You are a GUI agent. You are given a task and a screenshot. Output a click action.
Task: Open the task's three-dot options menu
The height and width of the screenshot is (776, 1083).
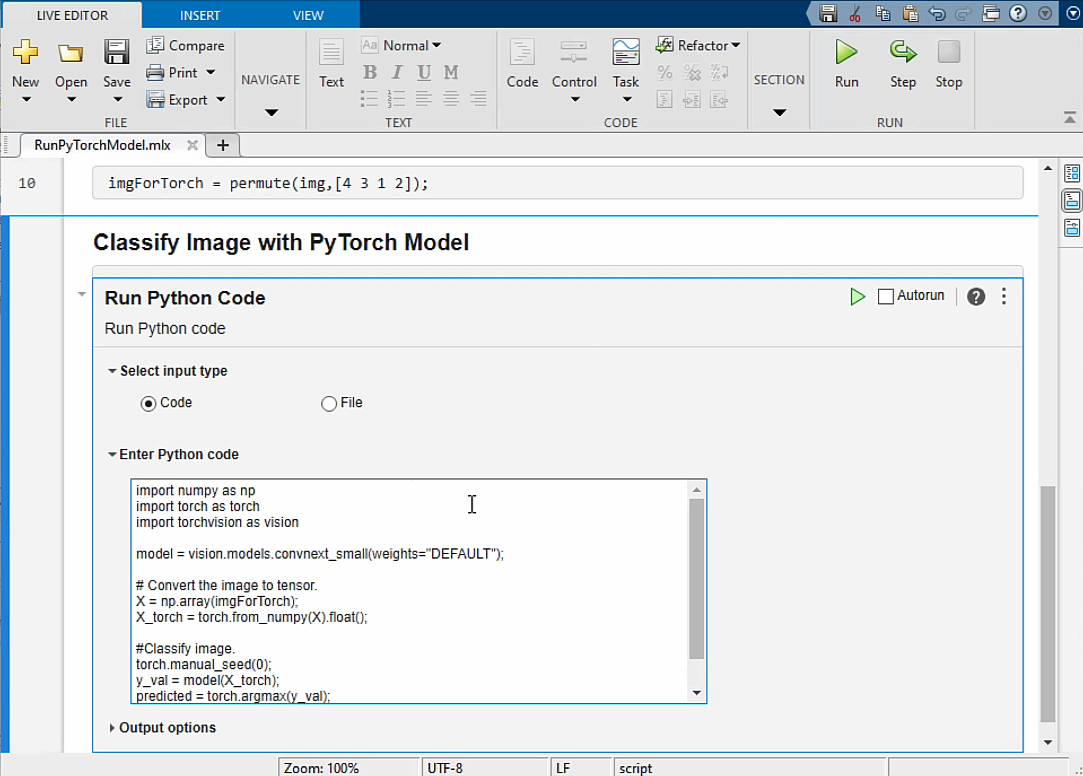(x=1004, y=297)
